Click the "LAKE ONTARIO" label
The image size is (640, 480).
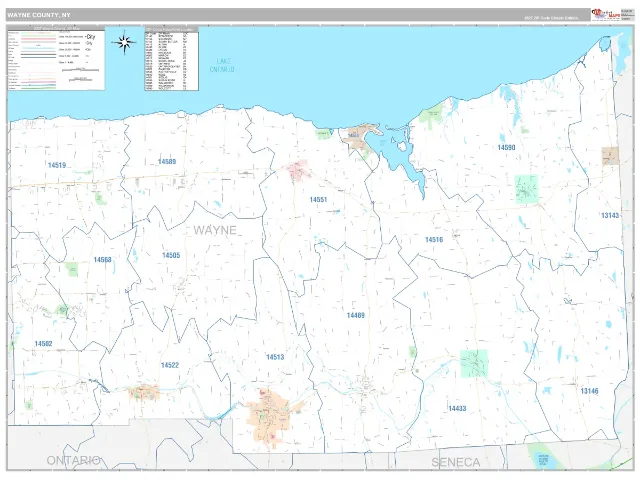(x=222, y=65)
